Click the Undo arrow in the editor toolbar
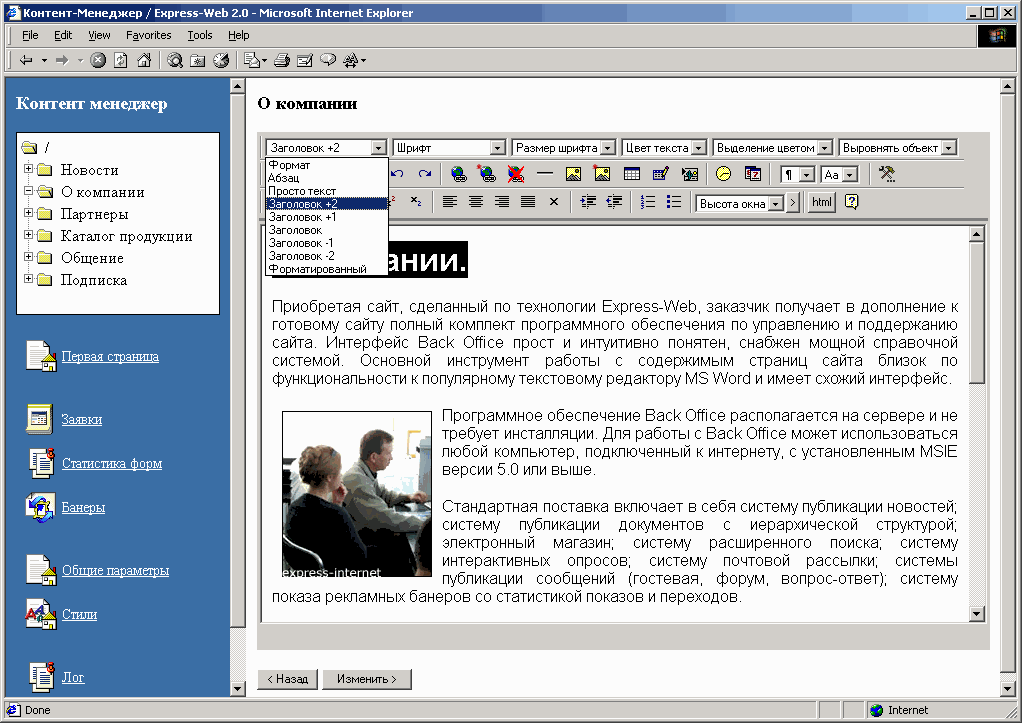 coord(398,174)
